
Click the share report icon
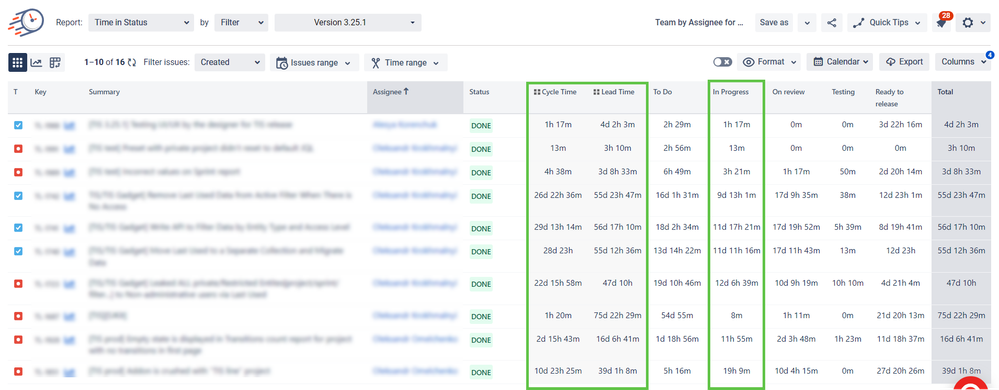[x=831, y=22]
